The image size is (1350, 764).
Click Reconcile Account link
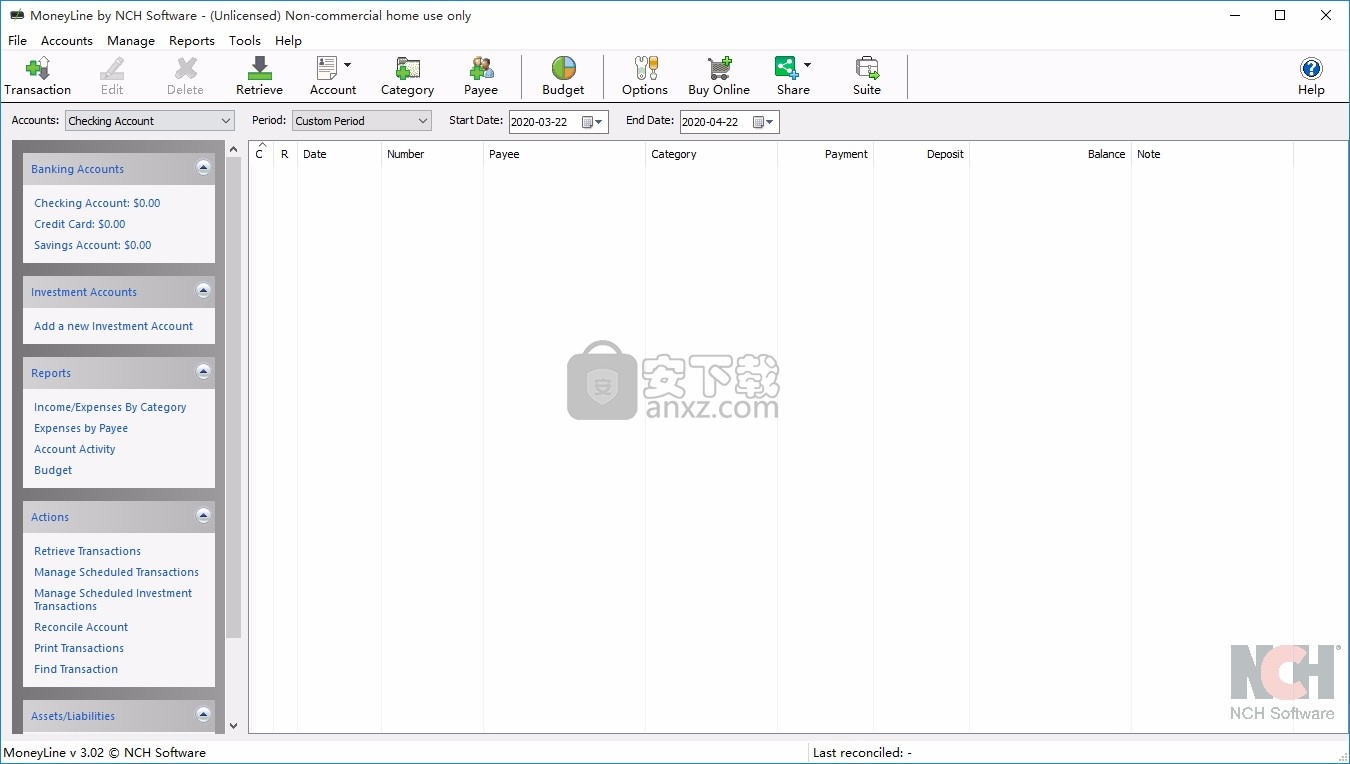(x=81, y=627)
